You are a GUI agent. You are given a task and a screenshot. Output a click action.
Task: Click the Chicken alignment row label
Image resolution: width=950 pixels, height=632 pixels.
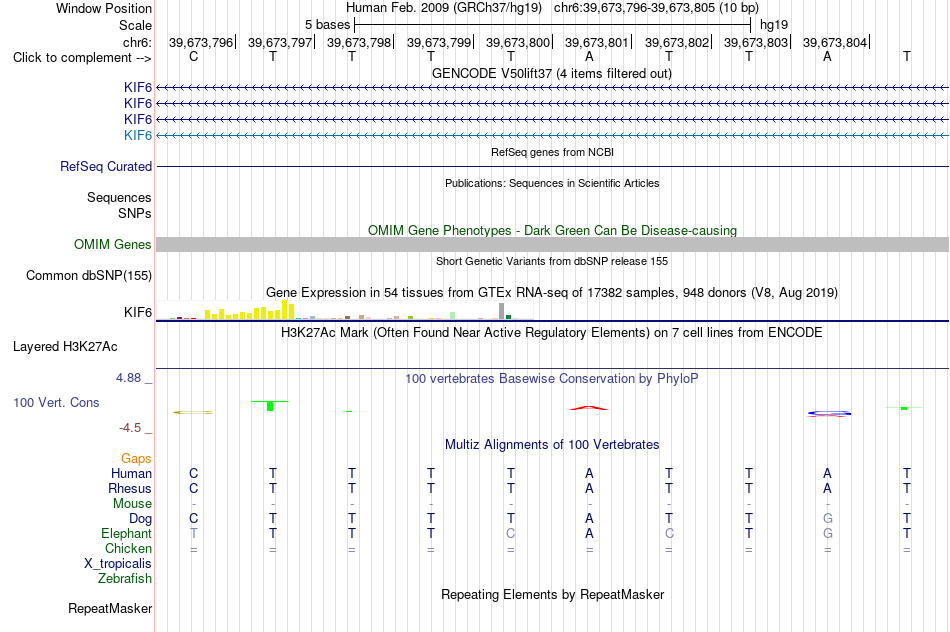(128, 548)
